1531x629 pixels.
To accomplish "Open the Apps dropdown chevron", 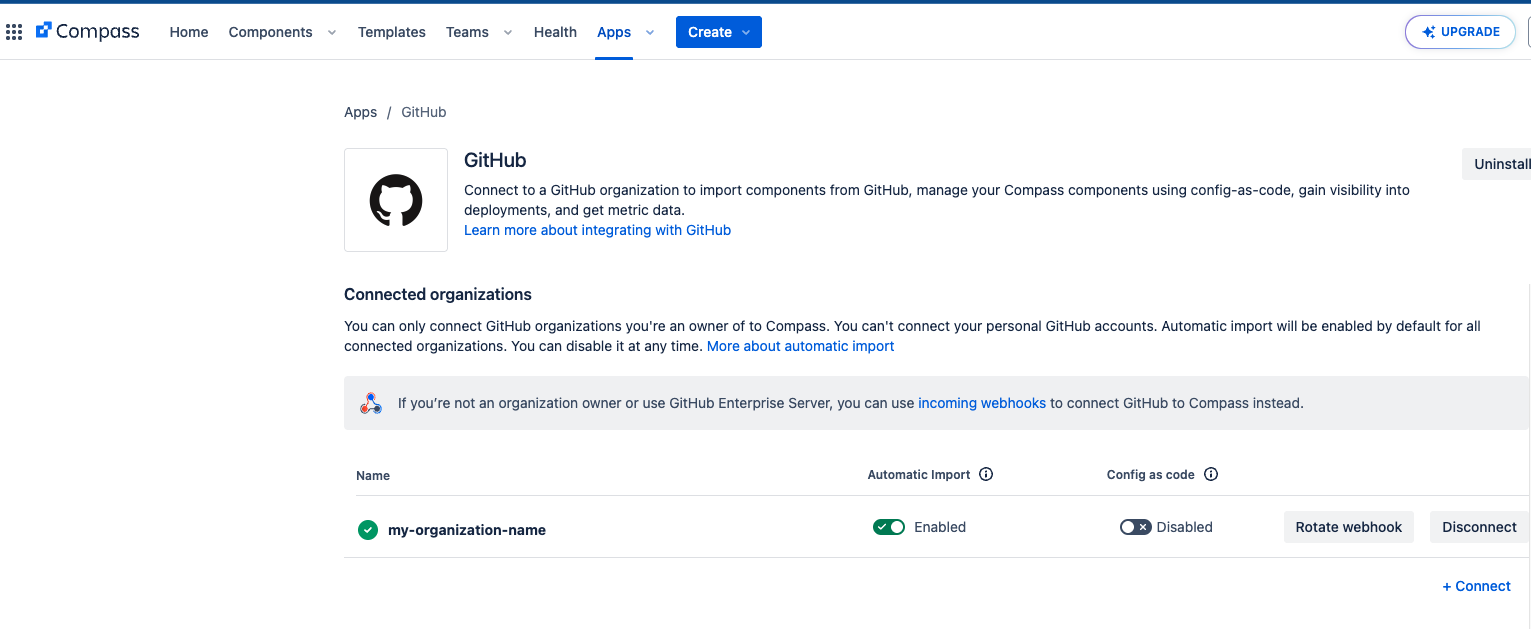I will tap(650, 32).
